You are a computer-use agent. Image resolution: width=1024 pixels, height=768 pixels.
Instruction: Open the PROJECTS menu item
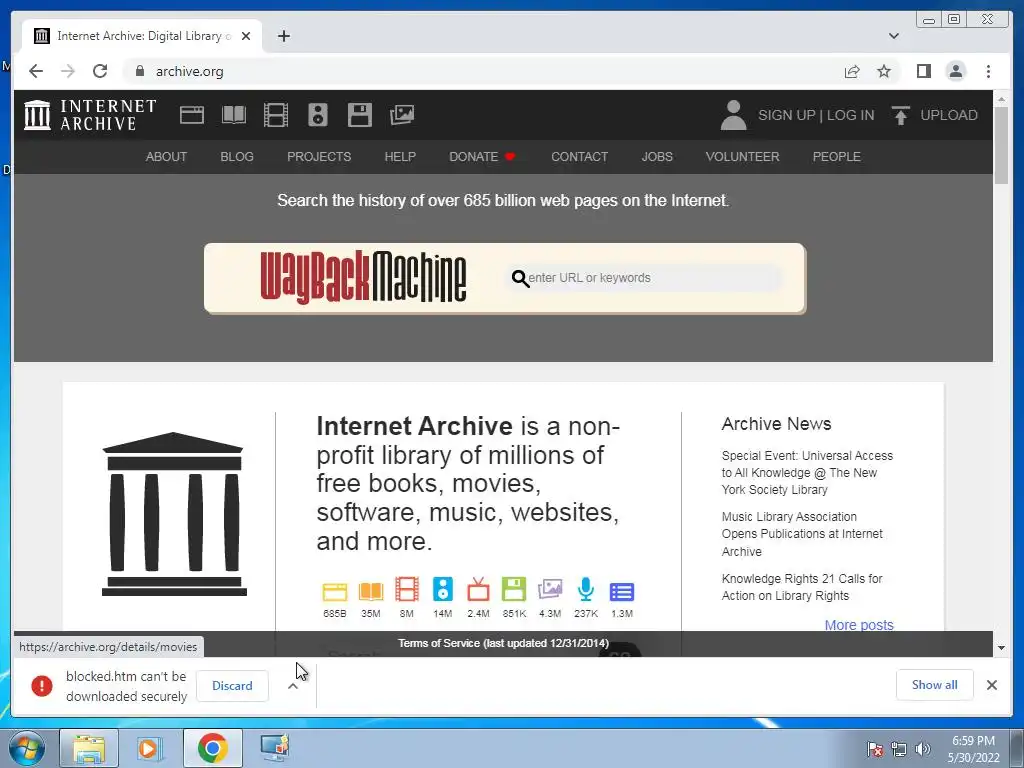[x=319, y=157]
